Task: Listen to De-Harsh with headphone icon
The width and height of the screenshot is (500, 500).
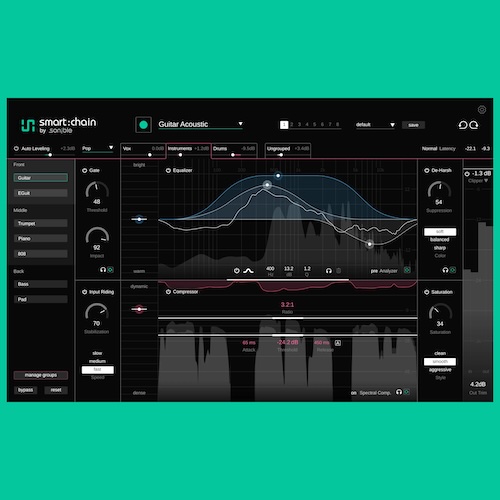Action: point(445,270)
